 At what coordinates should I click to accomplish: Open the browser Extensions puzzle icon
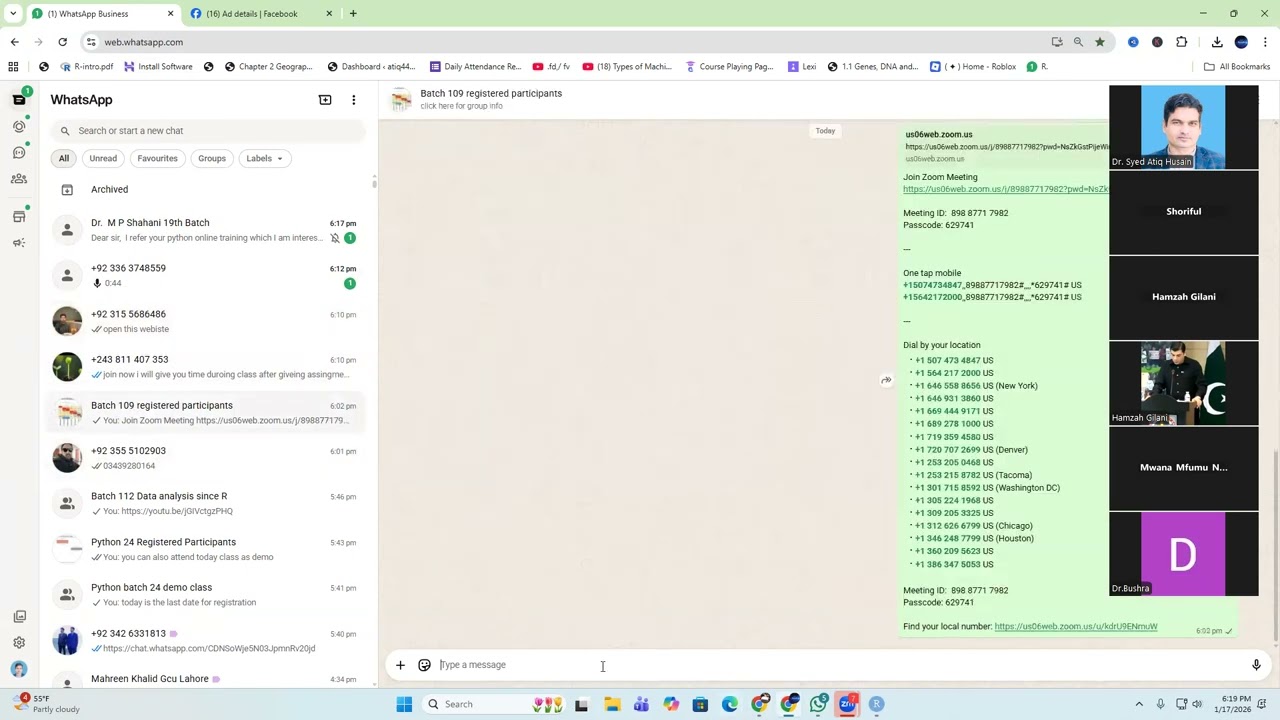click(1181, 42)
